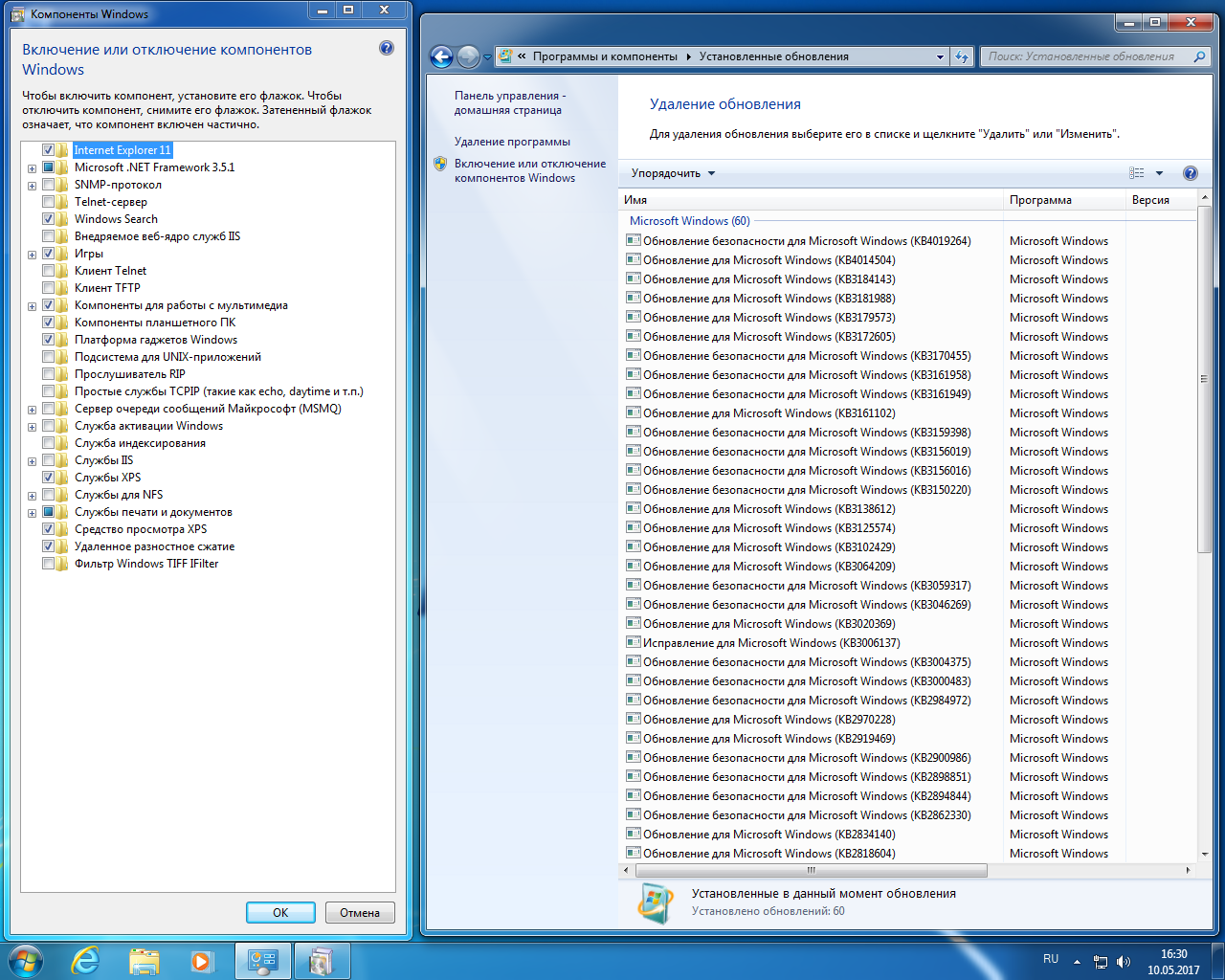Click the Windows Components taskbar button

coord(322,961)
